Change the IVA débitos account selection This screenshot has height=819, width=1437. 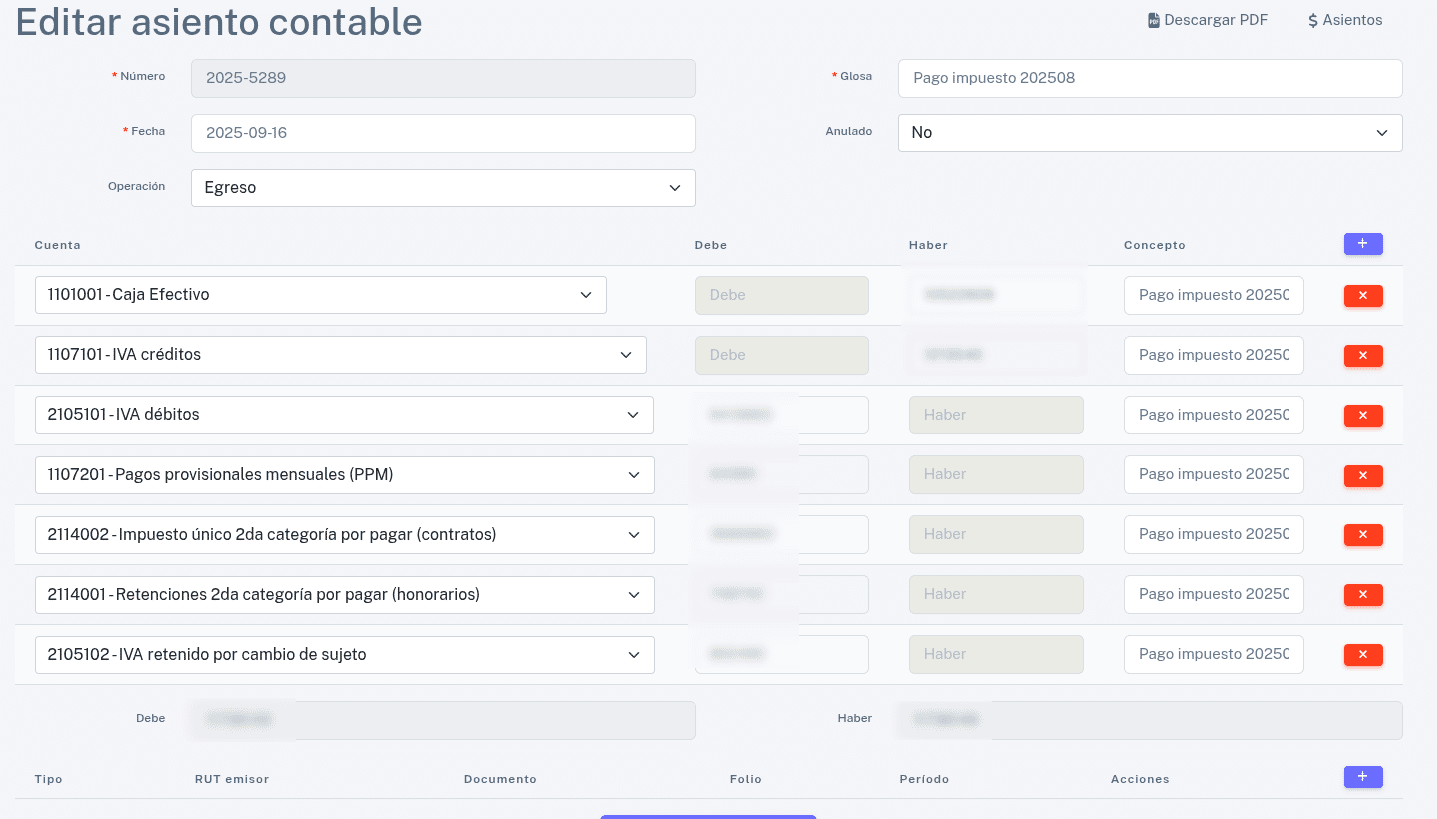coord(343,415)
